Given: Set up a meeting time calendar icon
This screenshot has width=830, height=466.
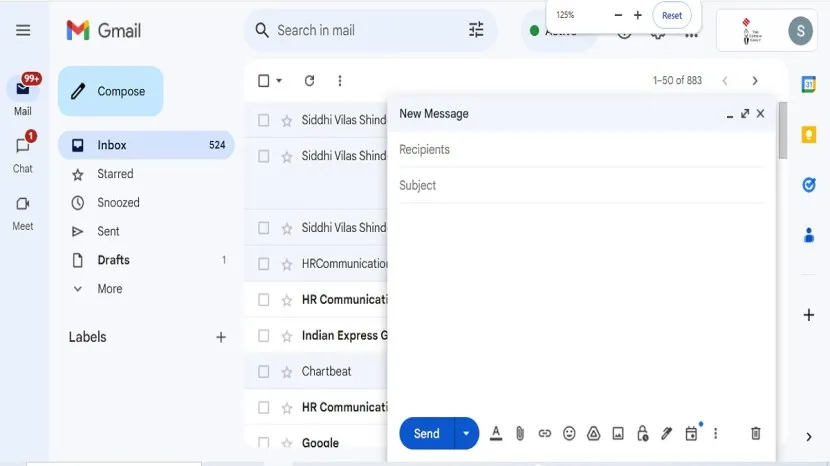Looking at the screenshot, I should (x=691, y=434).
